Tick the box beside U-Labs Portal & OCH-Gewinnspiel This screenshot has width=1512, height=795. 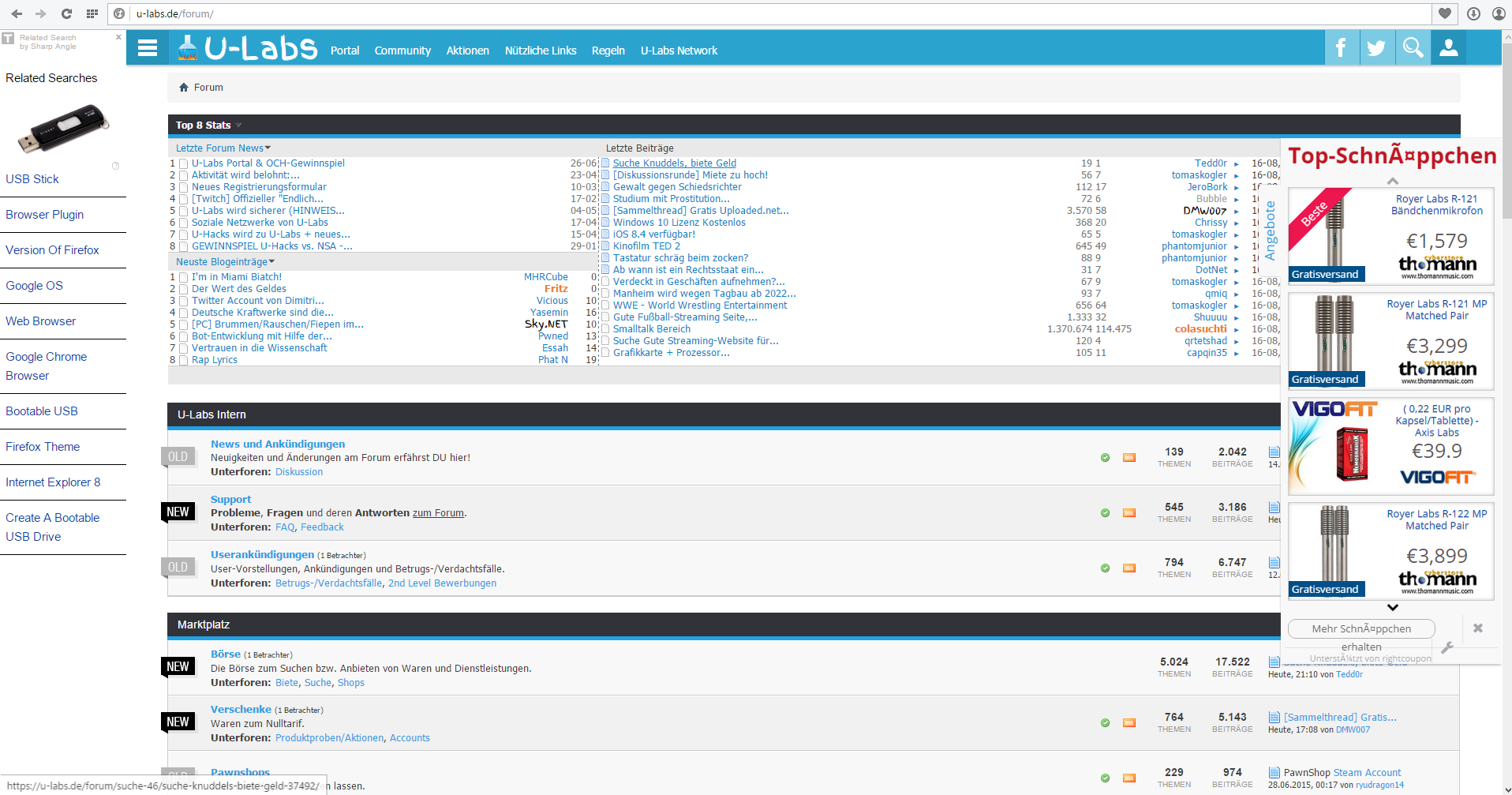(x=183, y=164)
